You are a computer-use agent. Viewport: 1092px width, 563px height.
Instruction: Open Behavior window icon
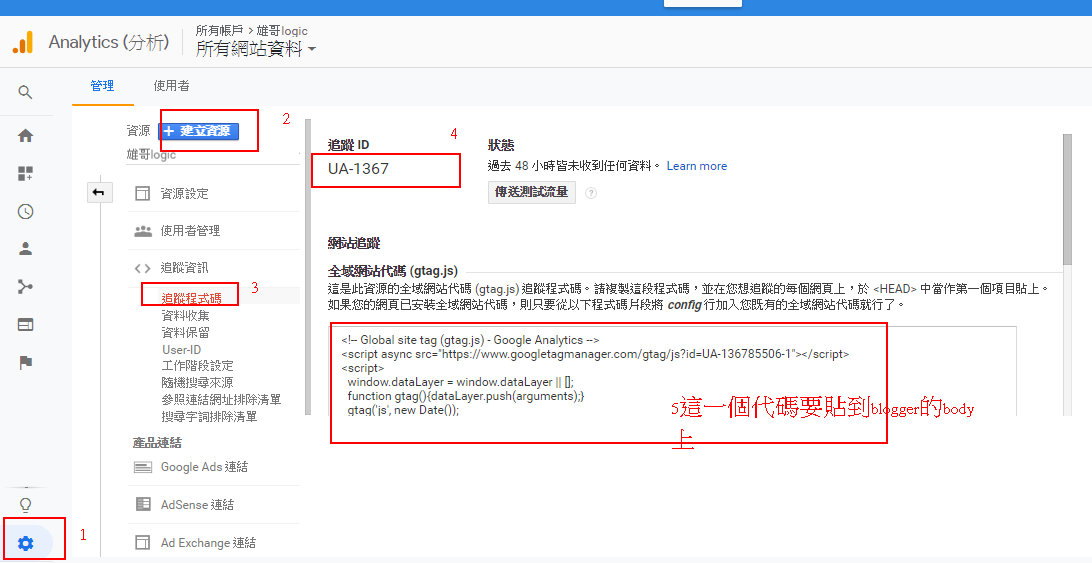coord(25,325)
